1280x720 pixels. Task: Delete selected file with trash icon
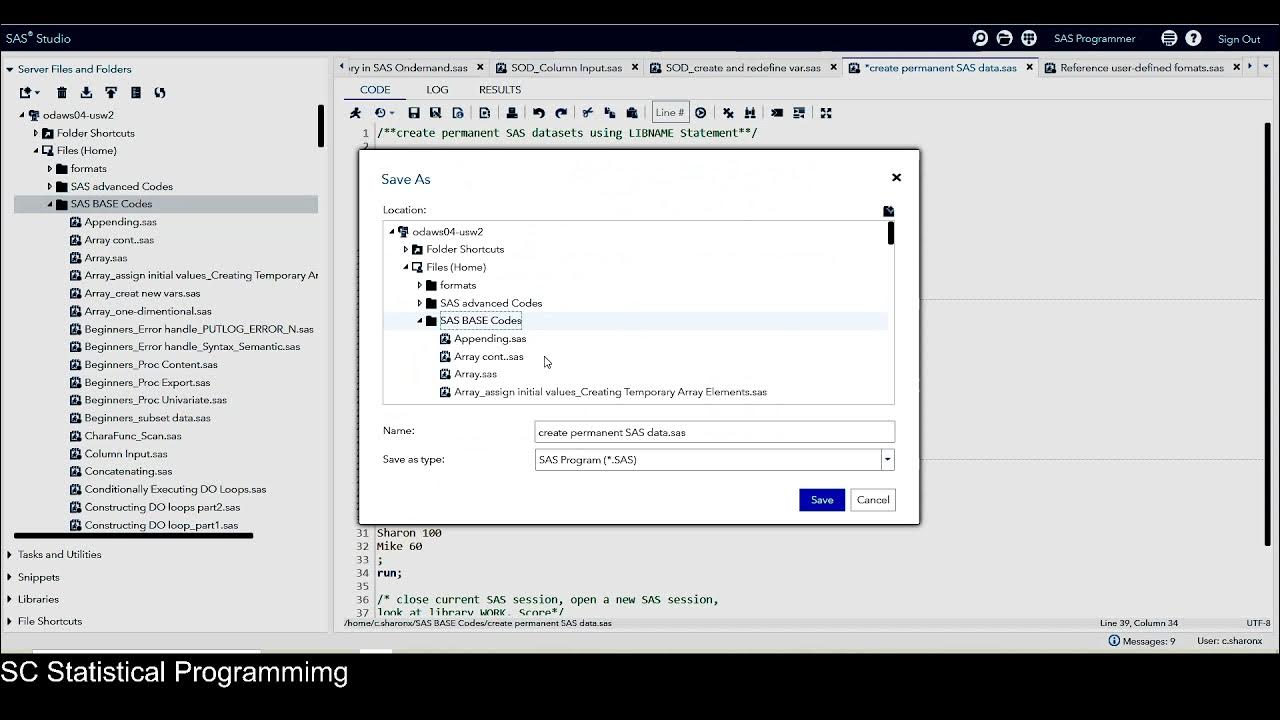pos(62,93)
